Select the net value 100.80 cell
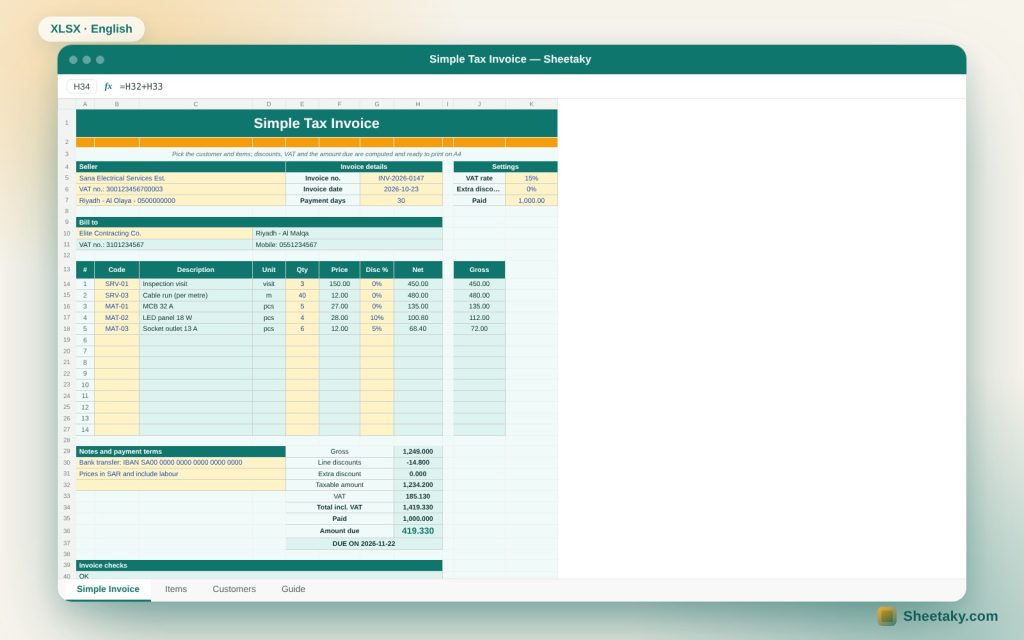 [x=418, y=317]
